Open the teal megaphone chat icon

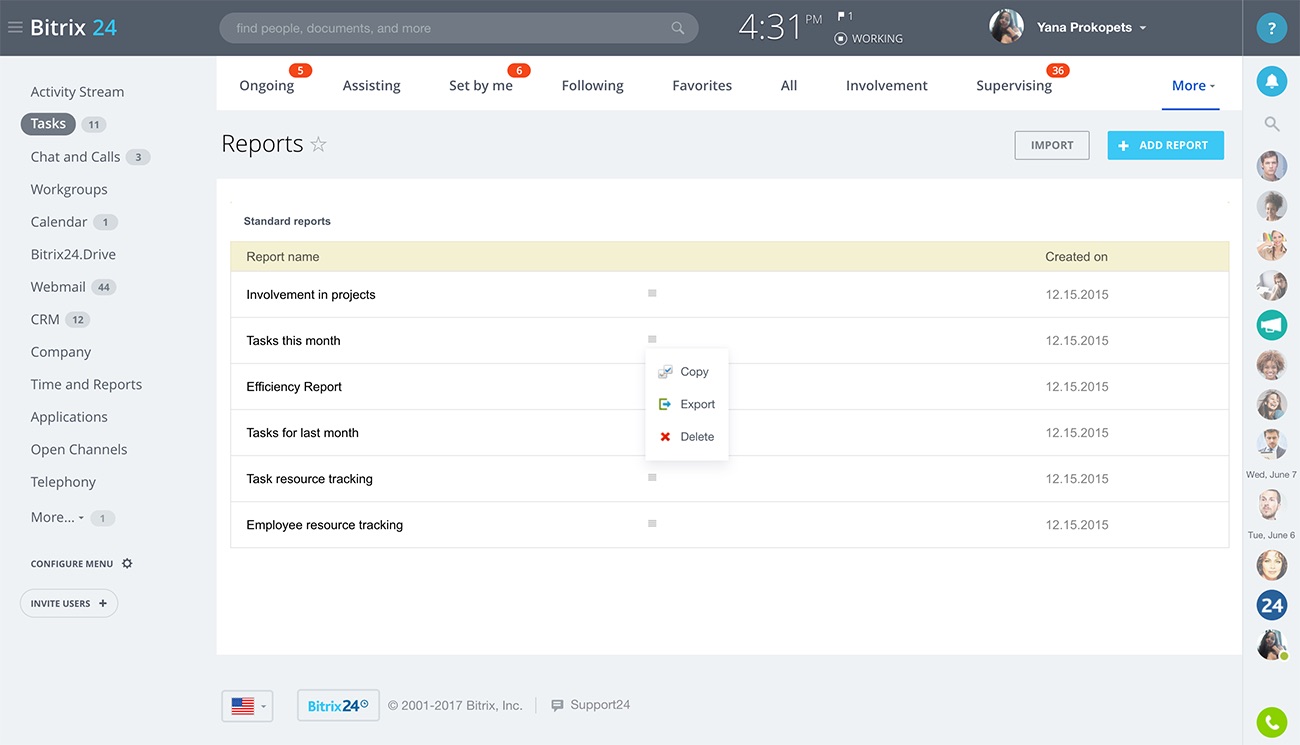click(1271, 325)
